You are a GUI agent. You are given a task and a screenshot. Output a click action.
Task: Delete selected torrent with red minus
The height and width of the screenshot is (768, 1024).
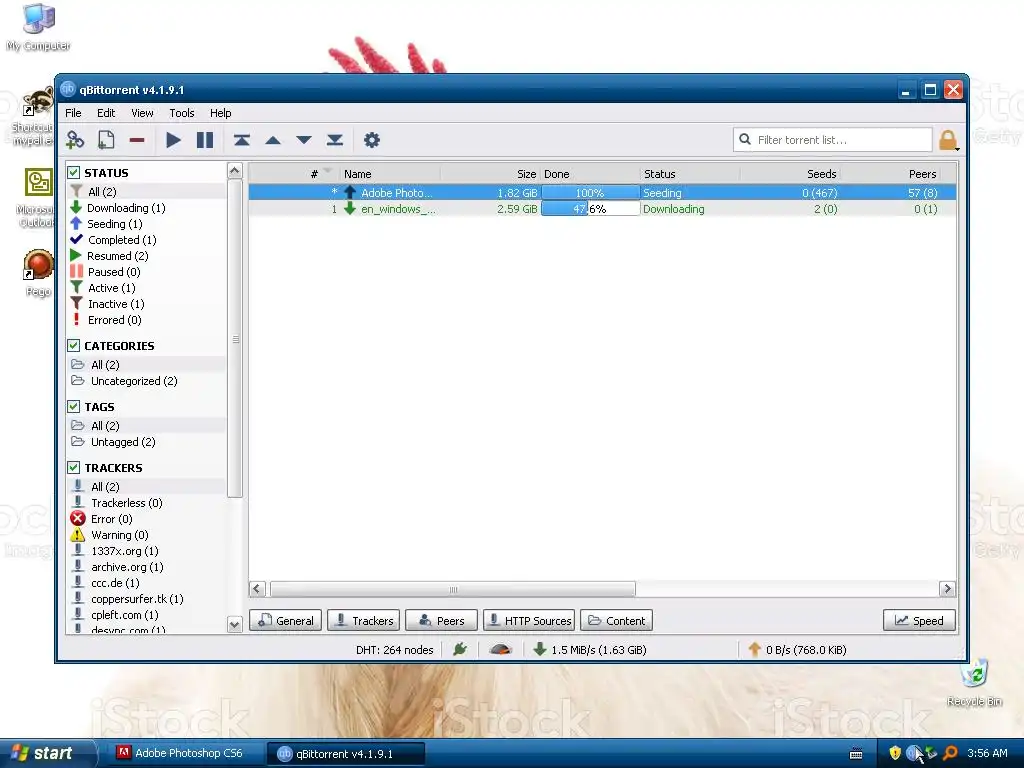click(136, 140)
